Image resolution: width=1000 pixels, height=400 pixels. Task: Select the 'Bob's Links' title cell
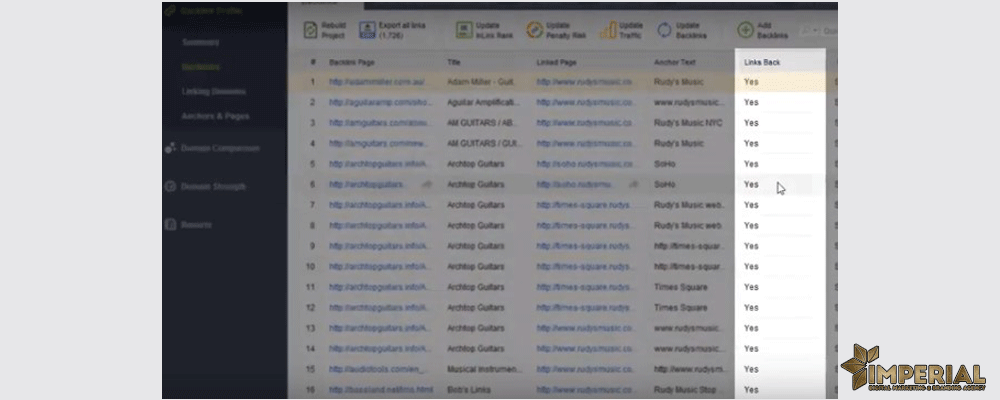click(x=467, y=389)
